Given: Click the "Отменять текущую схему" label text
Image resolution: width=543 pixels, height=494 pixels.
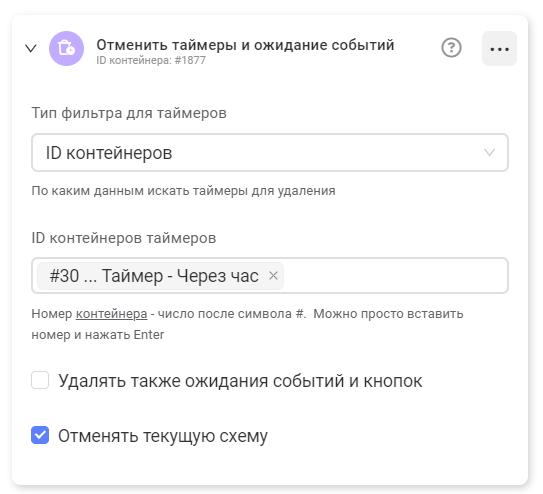Looking at the screenshot, I should 163,436.
